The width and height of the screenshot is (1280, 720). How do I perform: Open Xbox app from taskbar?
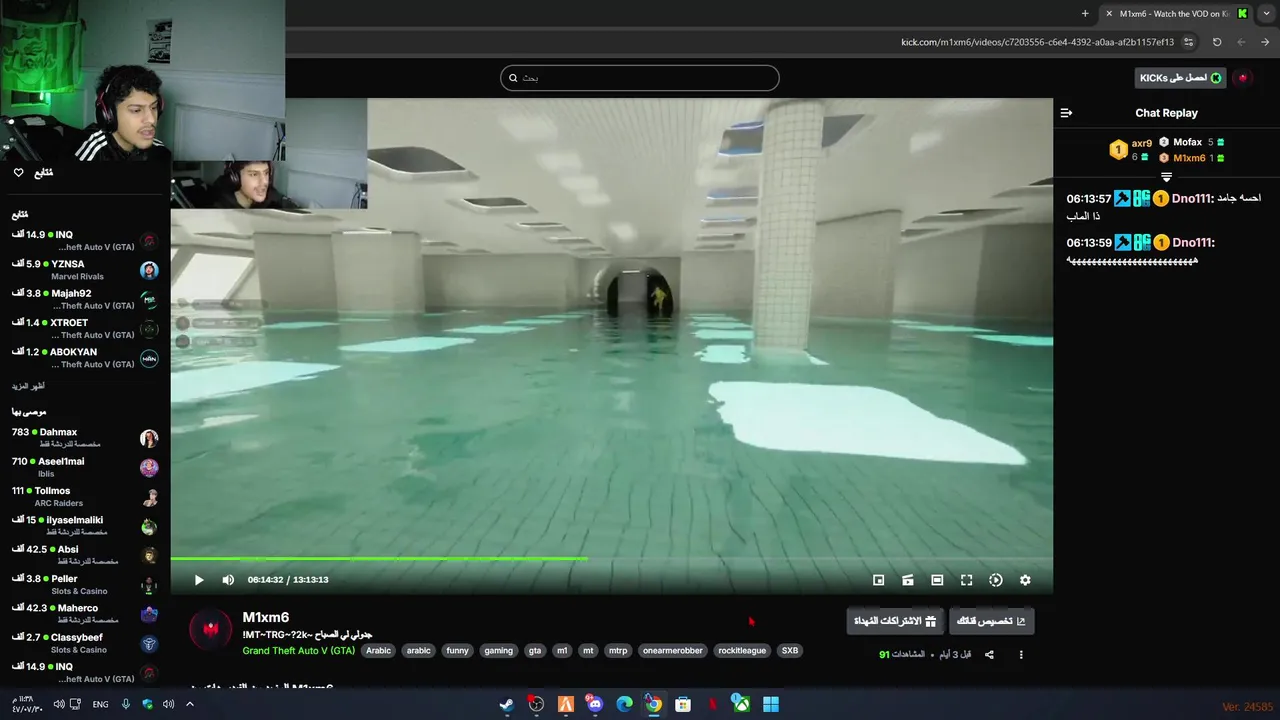click(742, 704)
